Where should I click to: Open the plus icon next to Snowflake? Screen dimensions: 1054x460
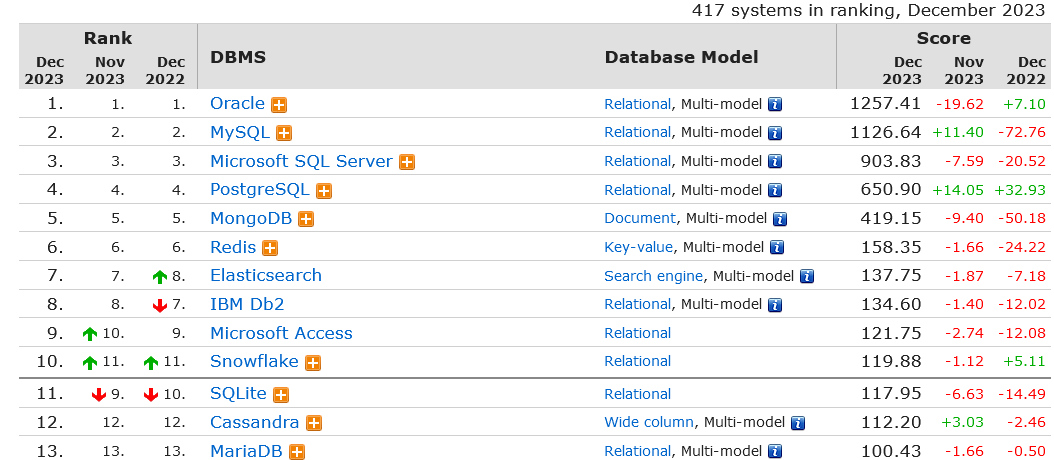click(313, 363)
